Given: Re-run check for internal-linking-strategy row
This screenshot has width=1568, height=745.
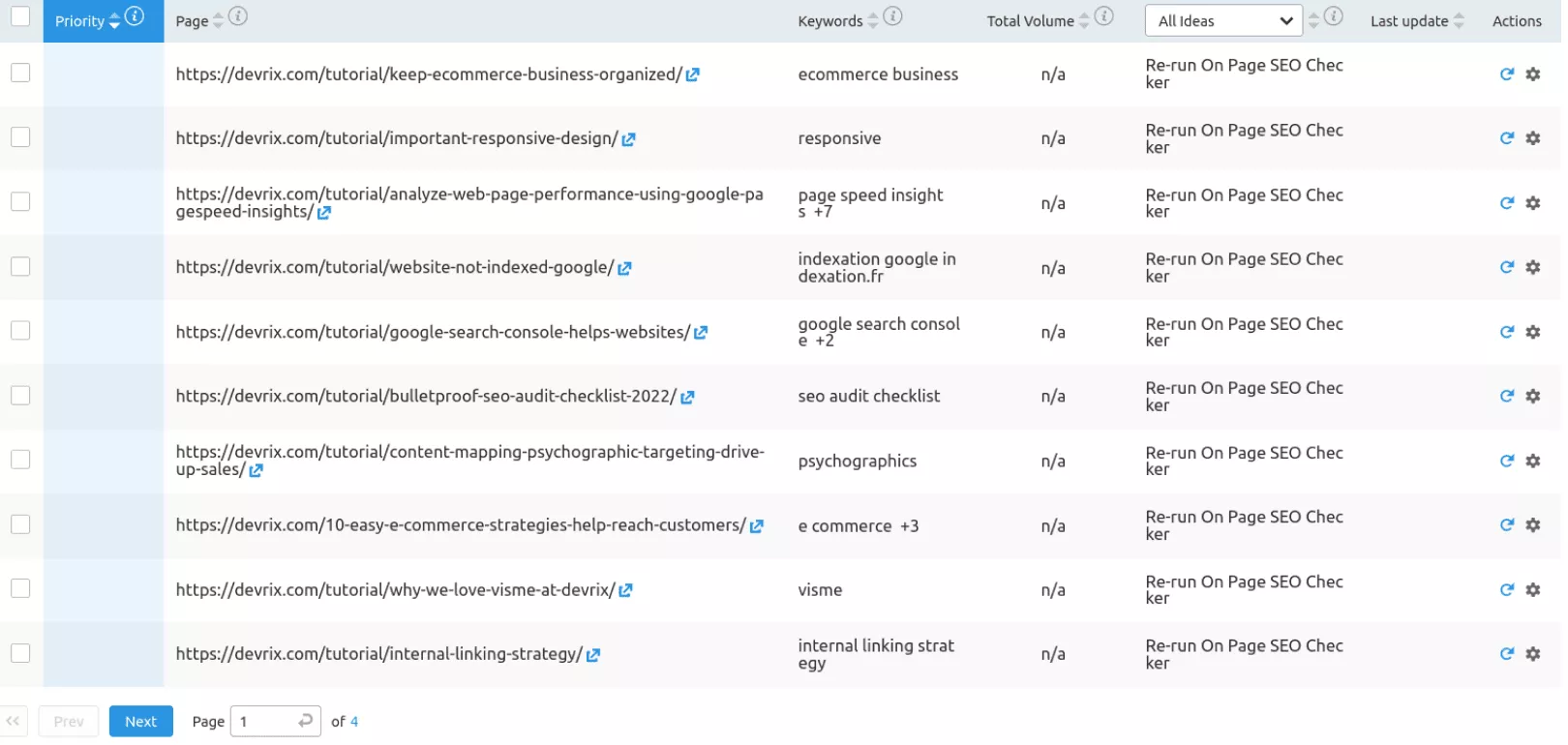Looking at the screenshot, I should click(x=1506, y=654).
